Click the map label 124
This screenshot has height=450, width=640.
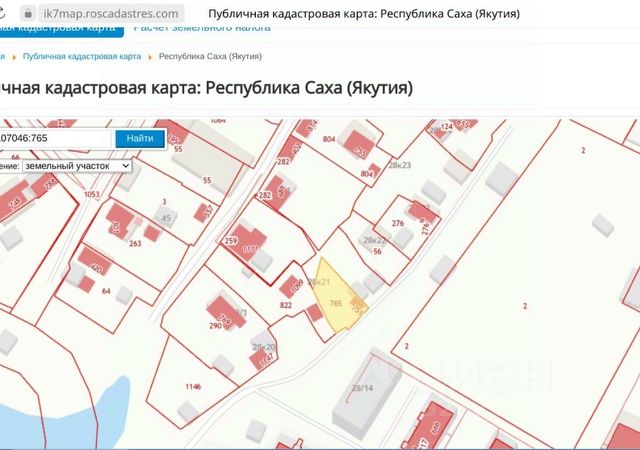447,127
